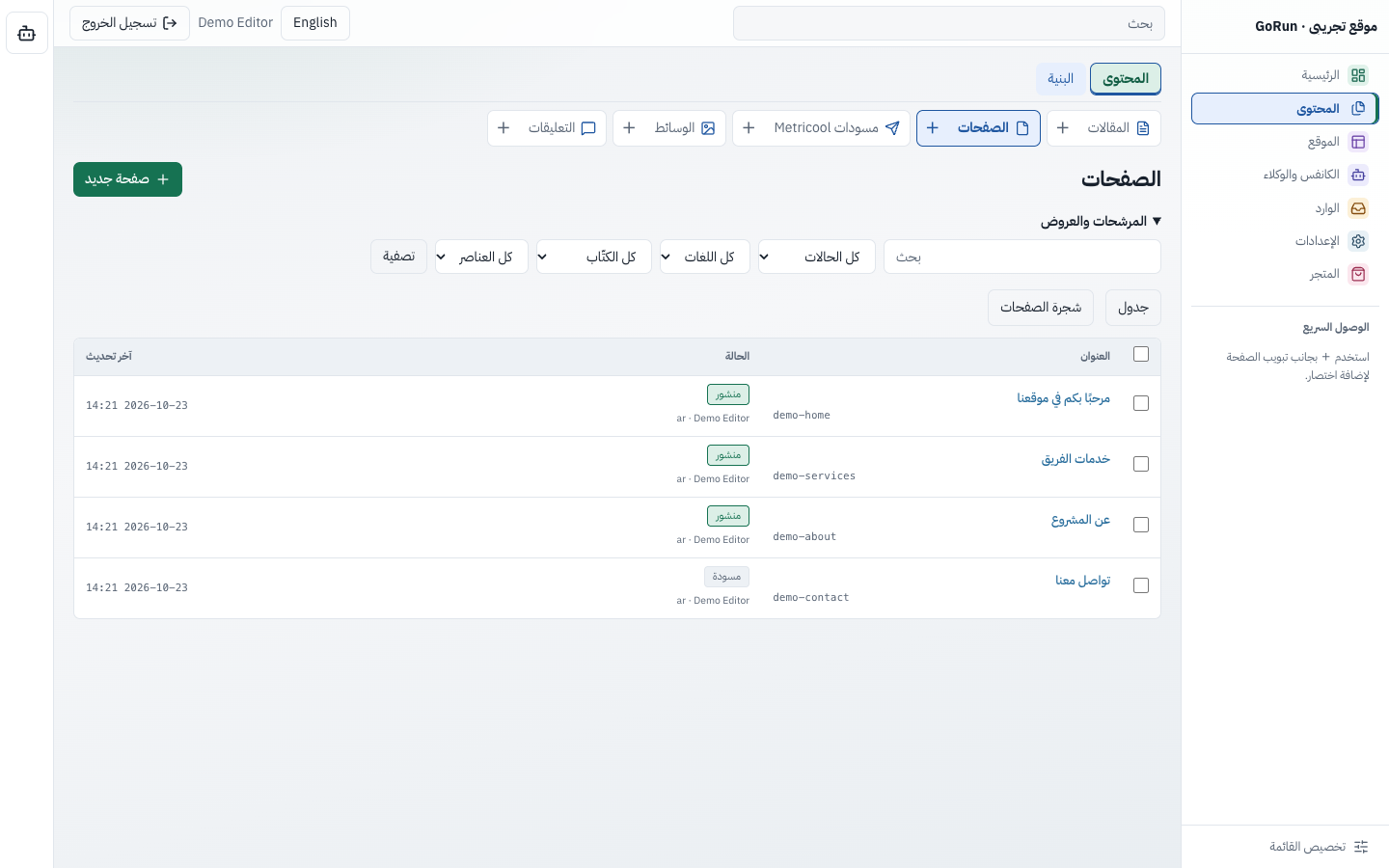The height and width of the screenshot is (868, 1389).
Task: Select the checkbox for مرحبًا بكم في موقعنا
Action: 1141,403
